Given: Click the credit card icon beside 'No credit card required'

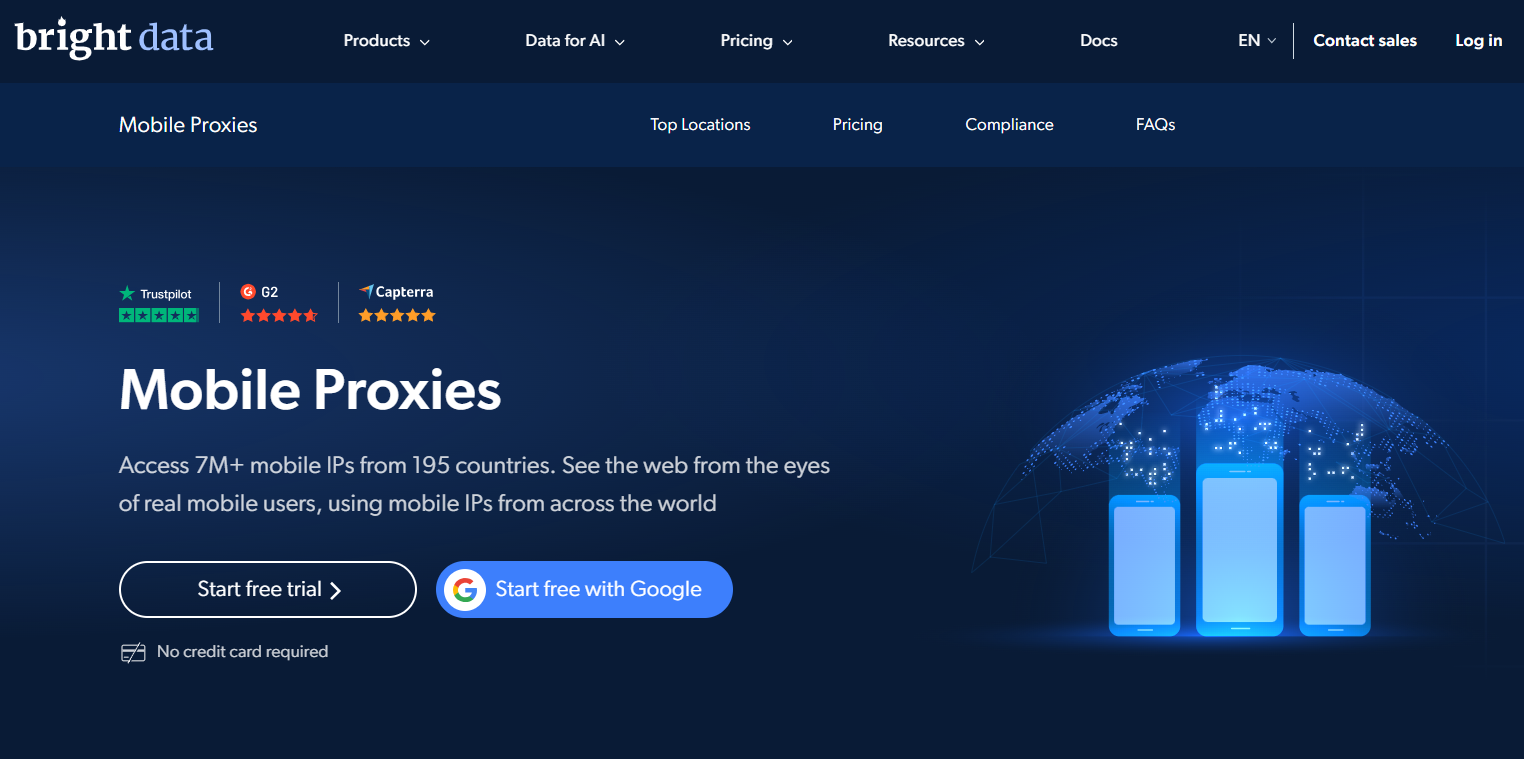Looking at the screenshot, I should click(133, 653).
